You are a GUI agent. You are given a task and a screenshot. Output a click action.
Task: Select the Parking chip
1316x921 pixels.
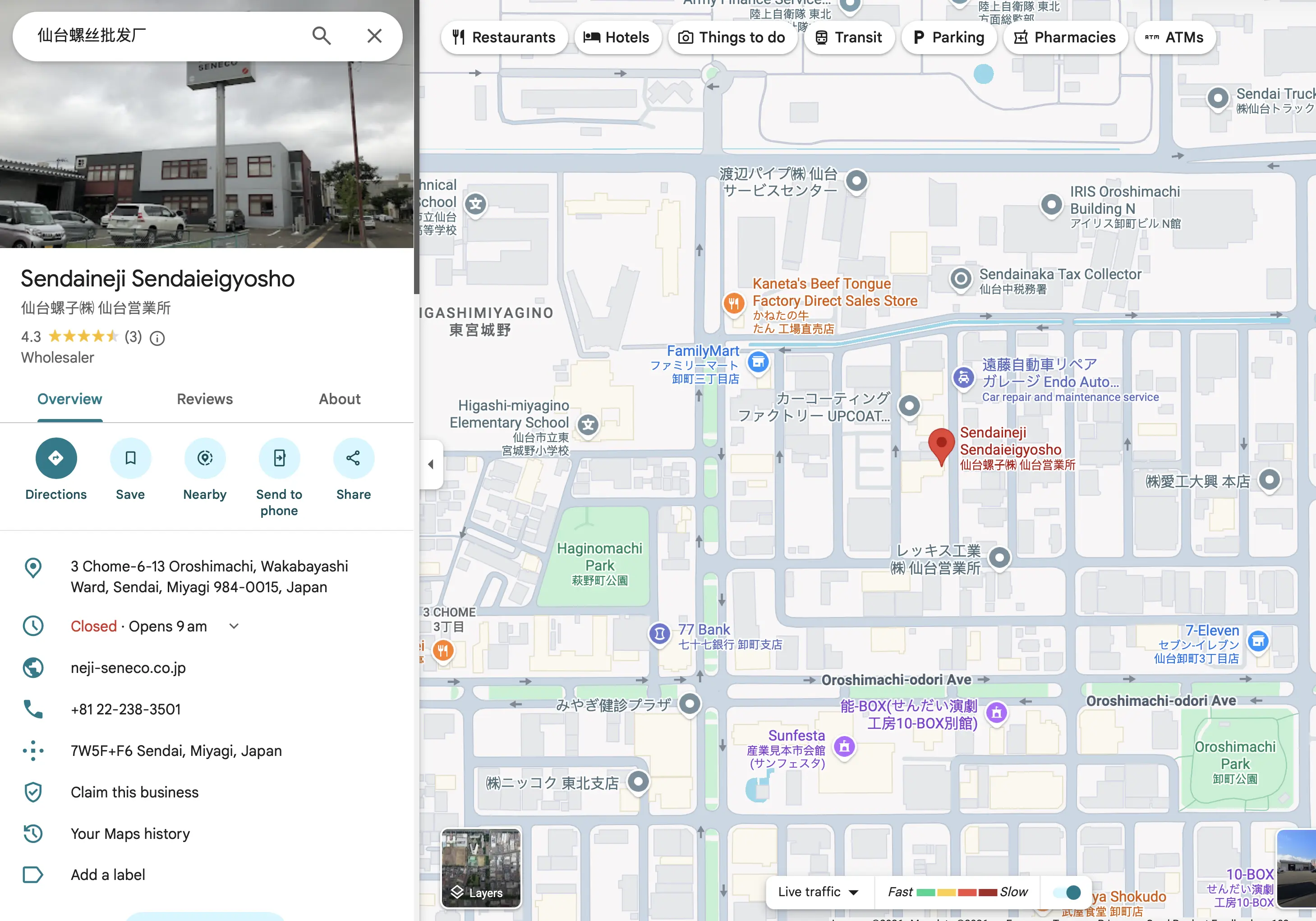pos(948,37)
